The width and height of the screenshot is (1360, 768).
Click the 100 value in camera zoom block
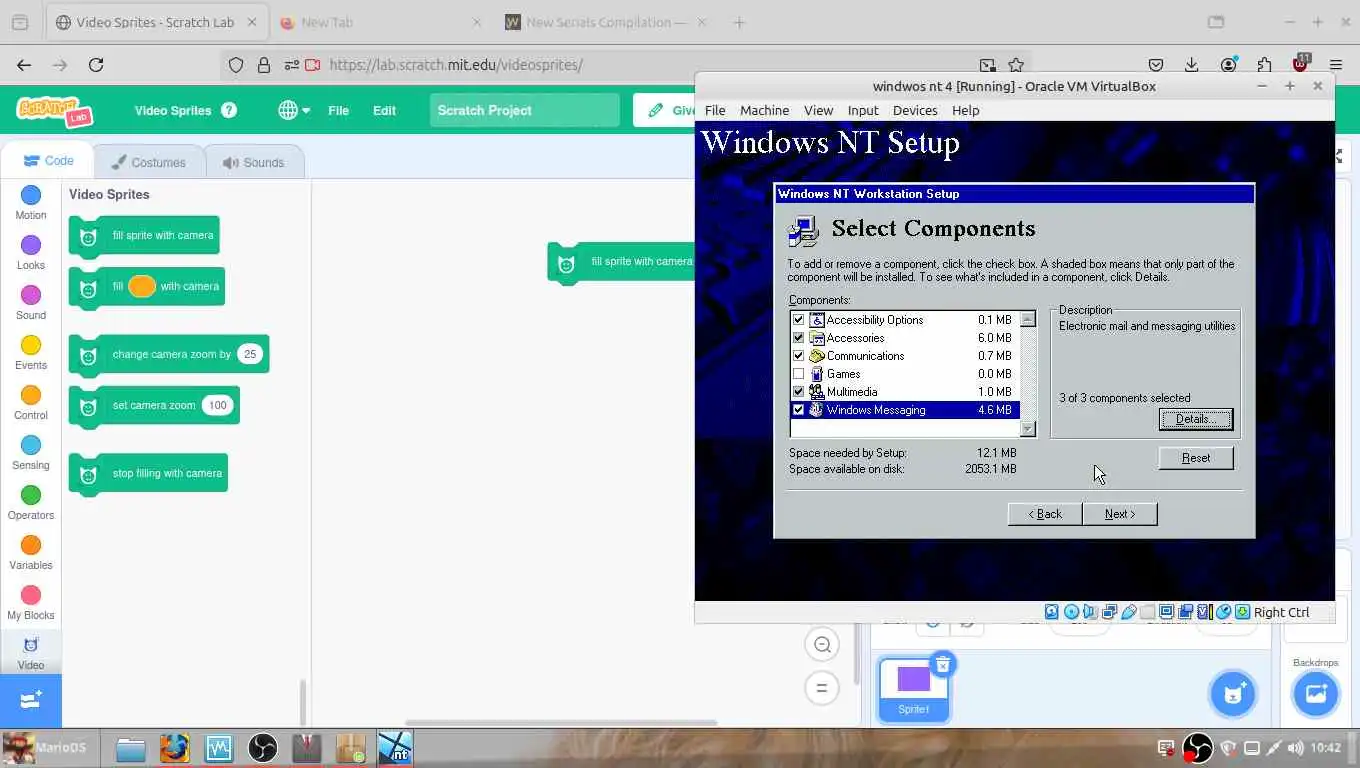(217, 405)
